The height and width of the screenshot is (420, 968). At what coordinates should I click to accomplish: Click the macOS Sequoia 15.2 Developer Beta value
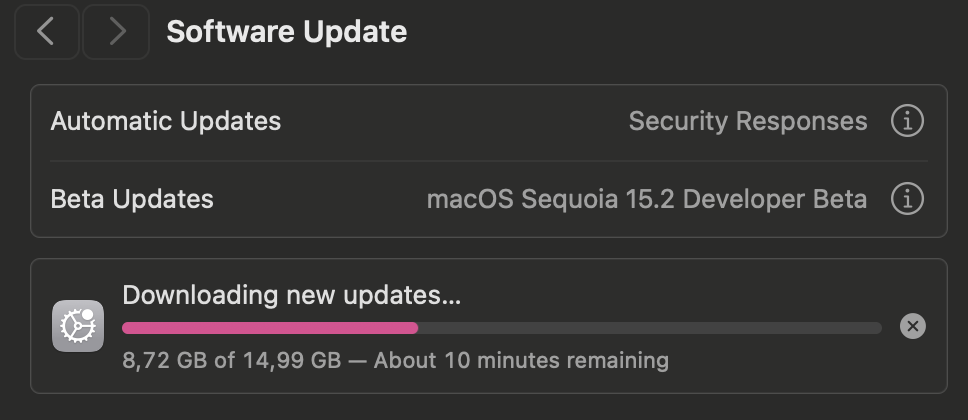tap(647, 200)
